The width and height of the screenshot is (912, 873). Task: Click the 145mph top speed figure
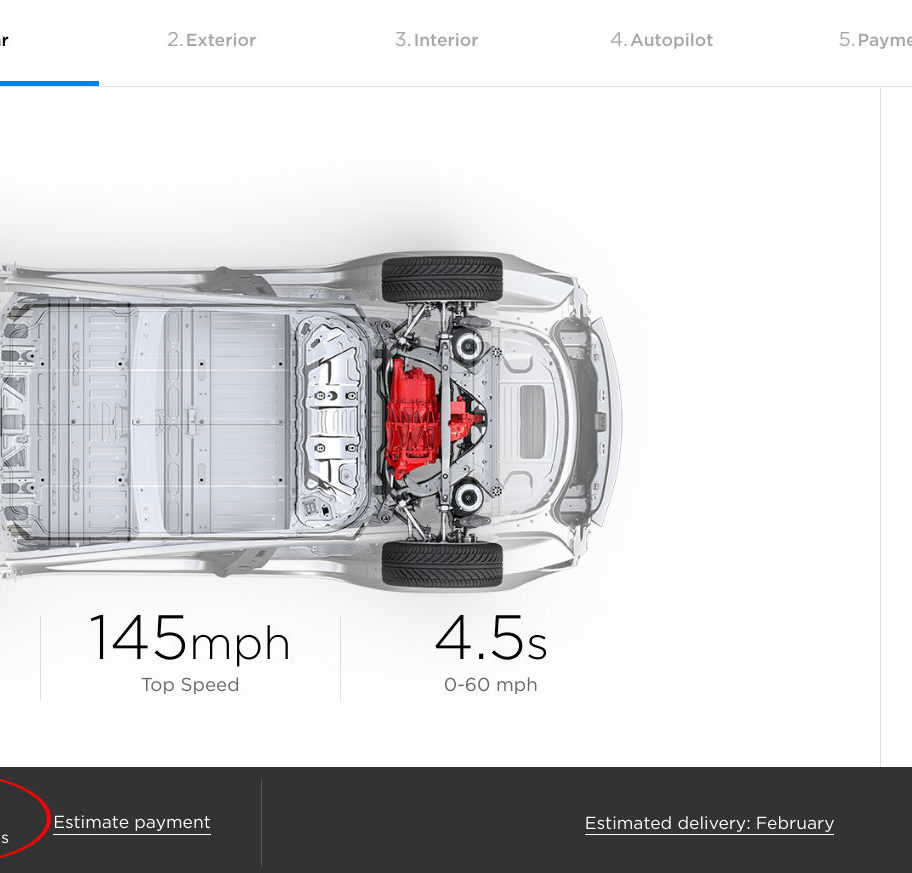point(190,639)
